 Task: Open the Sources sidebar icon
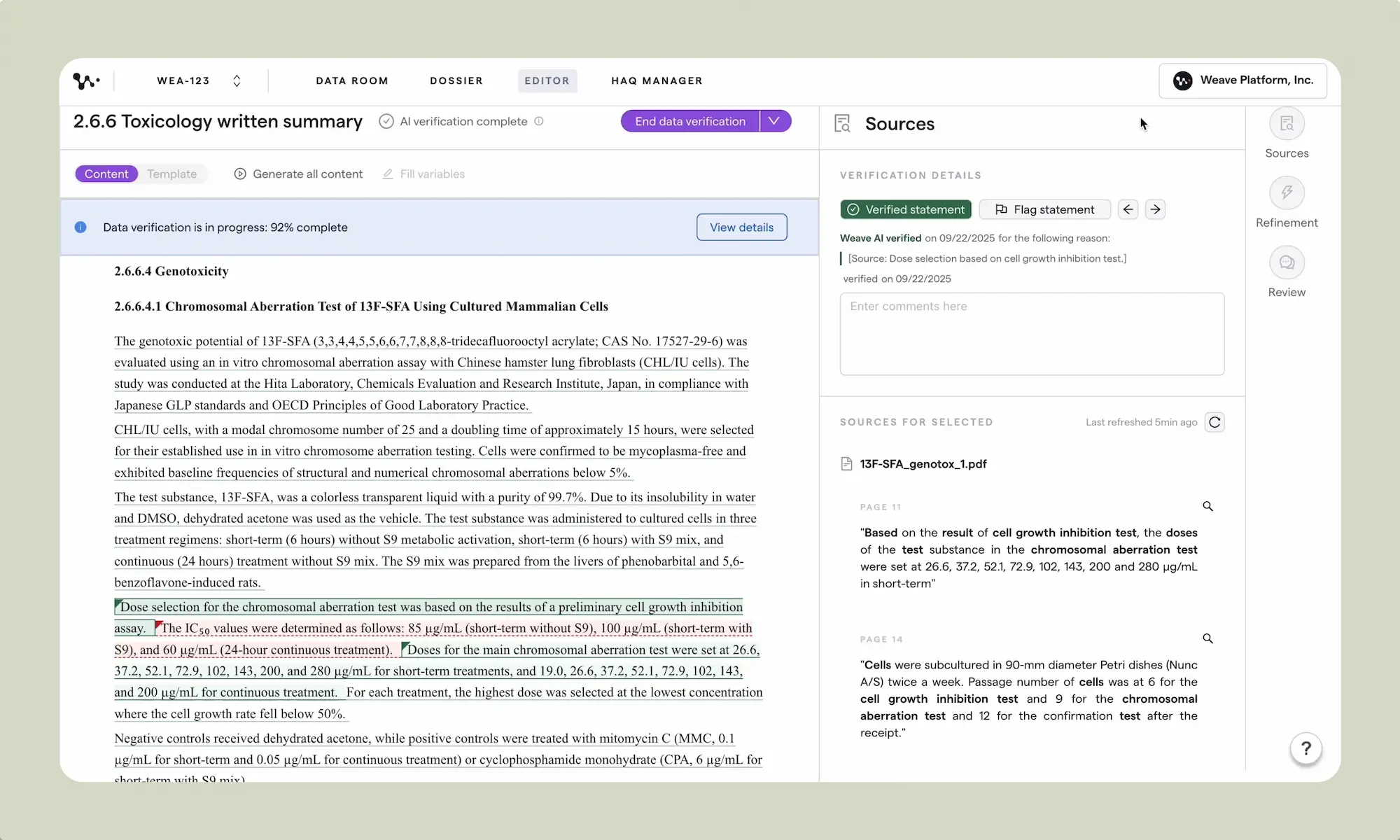1286,125
